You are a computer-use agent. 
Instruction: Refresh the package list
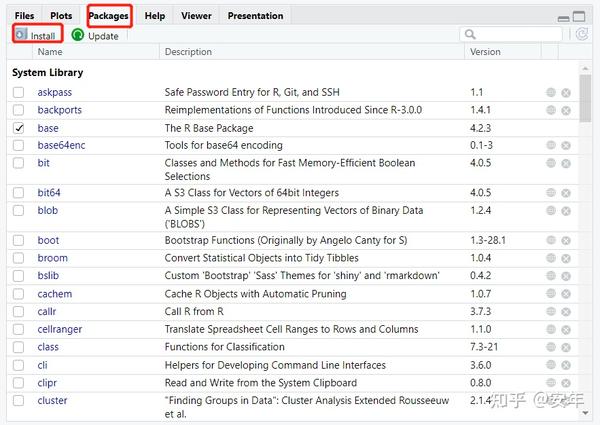[x=582, y=34]
